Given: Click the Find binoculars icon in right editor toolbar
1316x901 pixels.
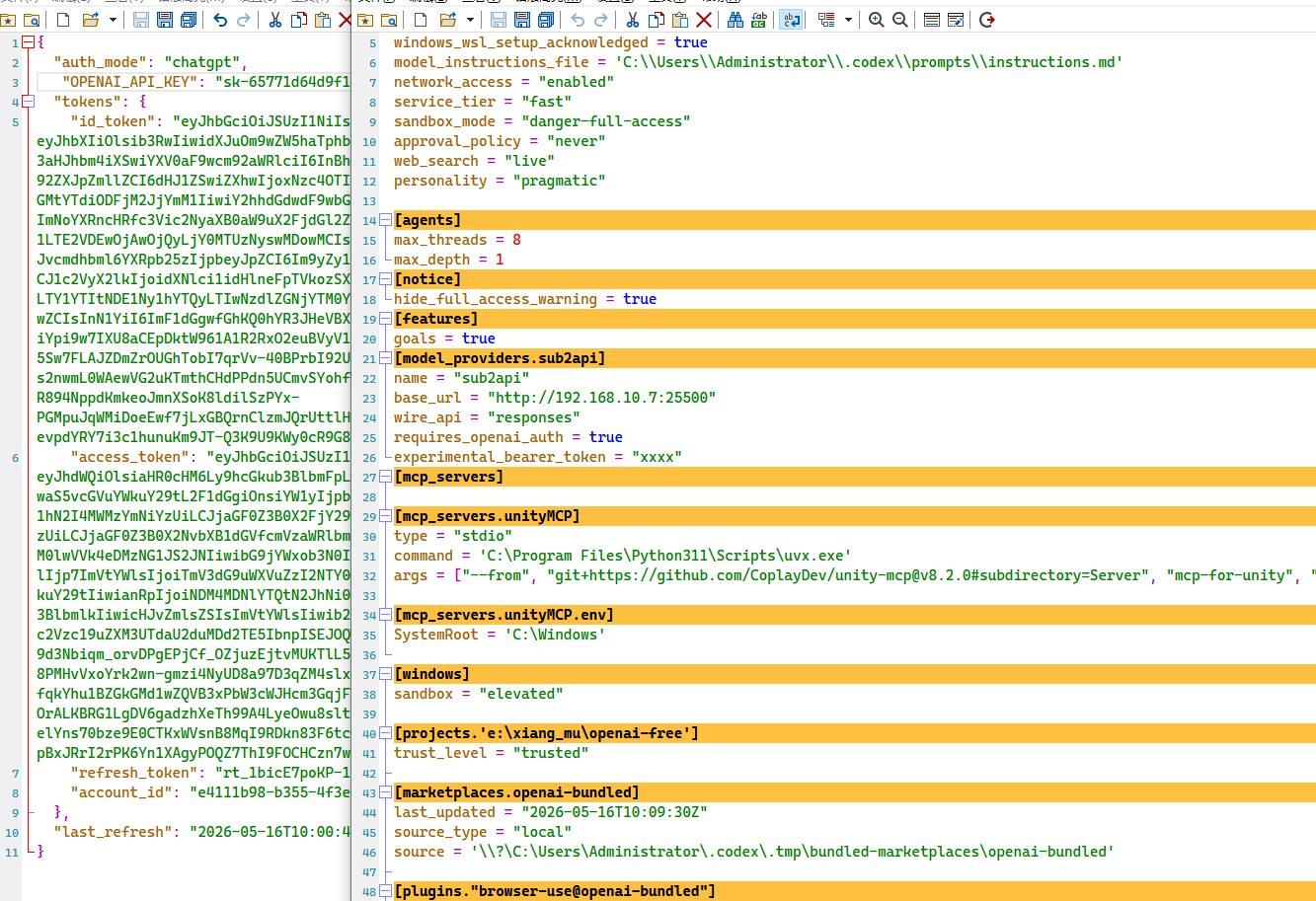Looking at the screenshot, I should (x=735, y=20).
